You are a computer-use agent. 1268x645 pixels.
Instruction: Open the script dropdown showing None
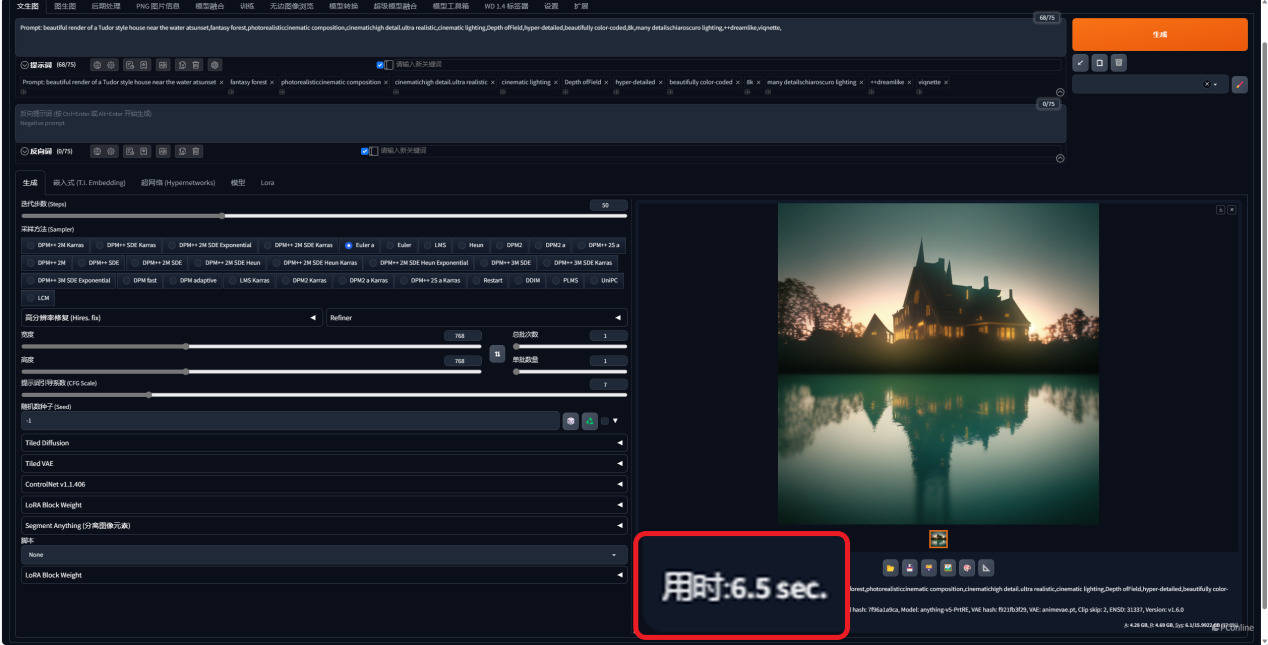pyautogui.click(x=322, y=555)
